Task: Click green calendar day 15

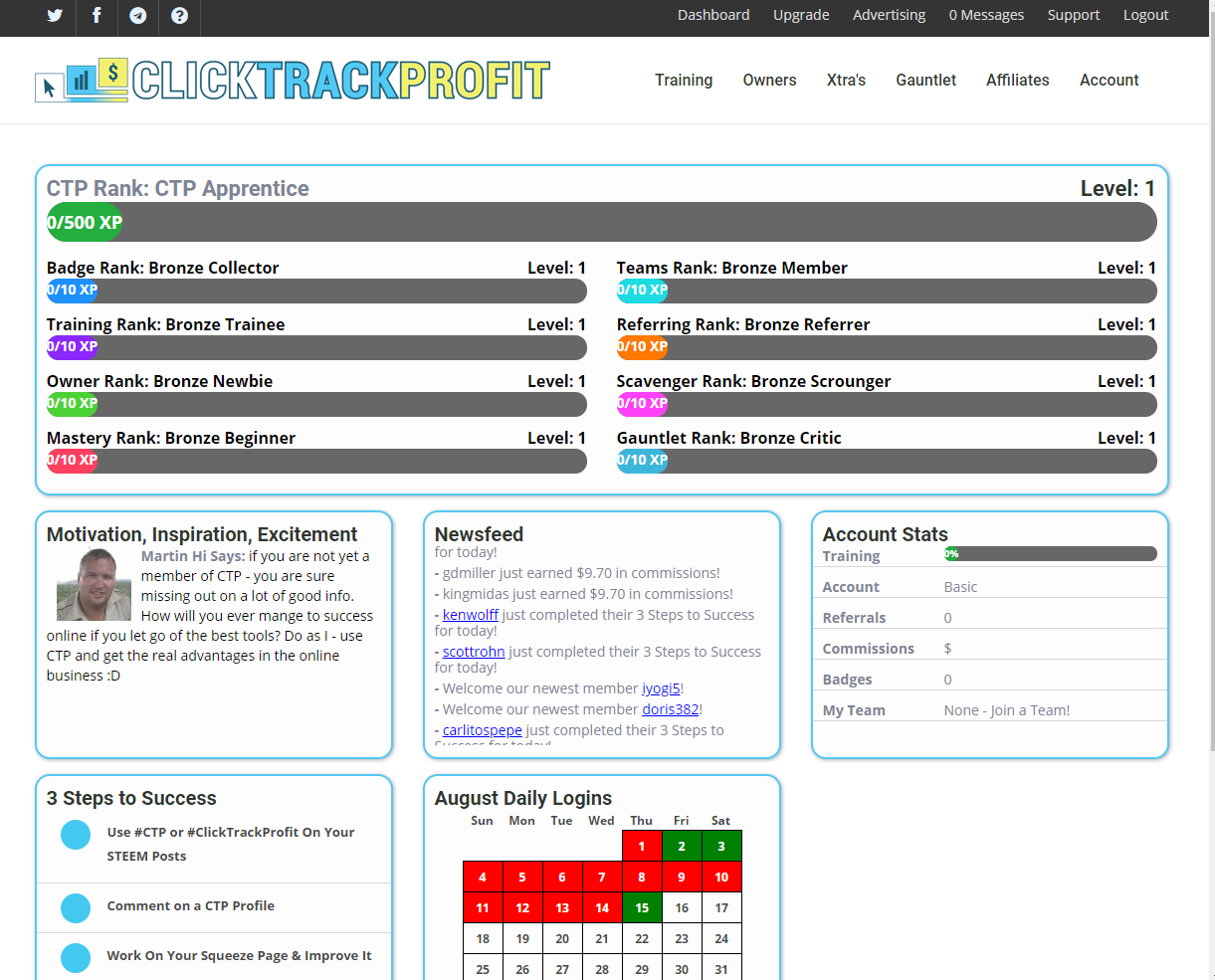Action: click(642, 907)
